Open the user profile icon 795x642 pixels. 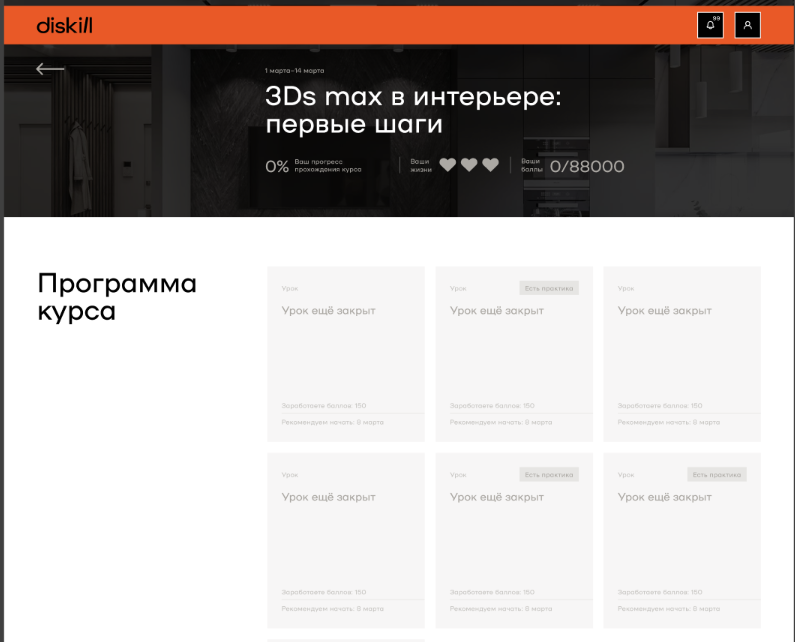tap(747, 25)
